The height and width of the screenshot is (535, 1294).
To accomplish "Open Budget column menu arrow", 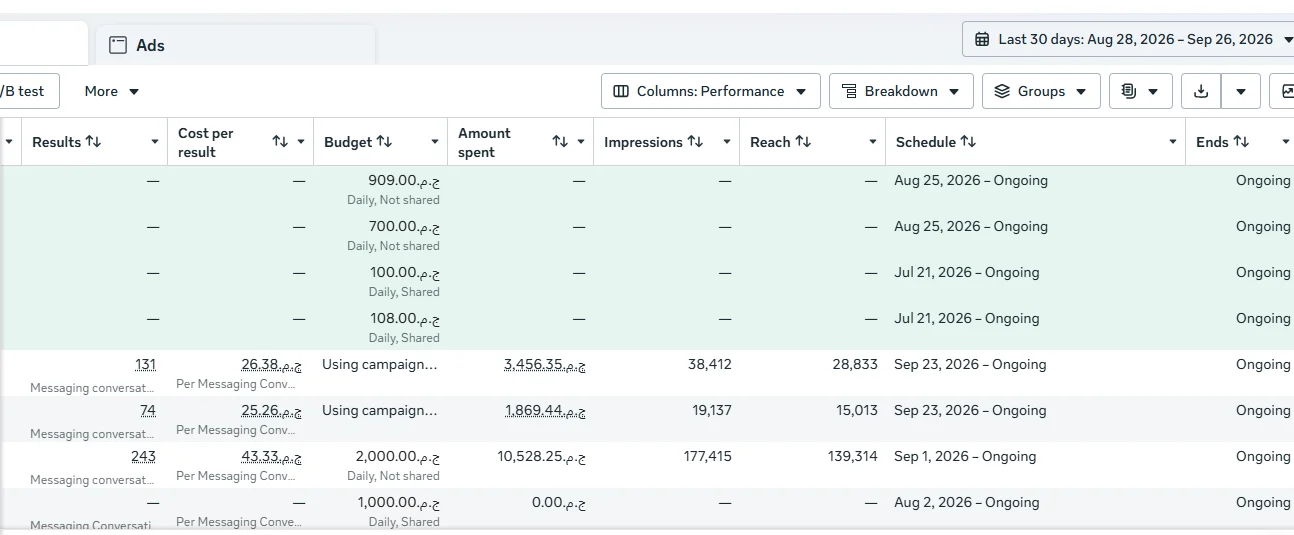I will point(434,142).
